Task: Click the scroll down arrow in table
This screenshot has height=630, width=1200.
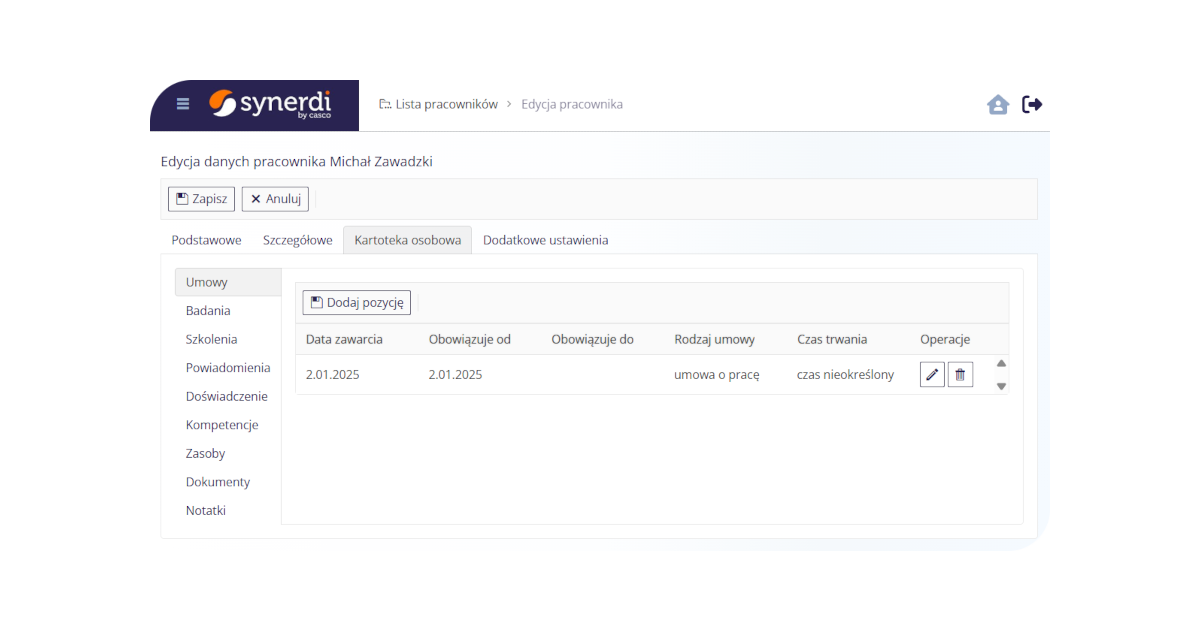Action: click(1001, 386)
